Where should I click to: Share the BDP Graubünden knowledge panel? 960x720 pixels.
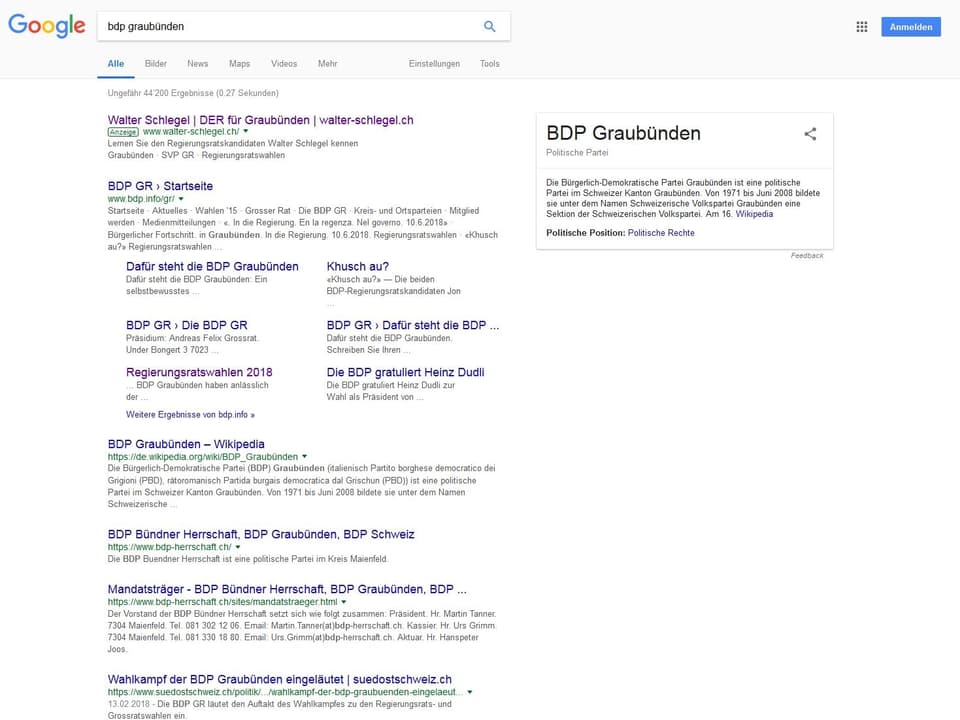[x=810, y=133]
